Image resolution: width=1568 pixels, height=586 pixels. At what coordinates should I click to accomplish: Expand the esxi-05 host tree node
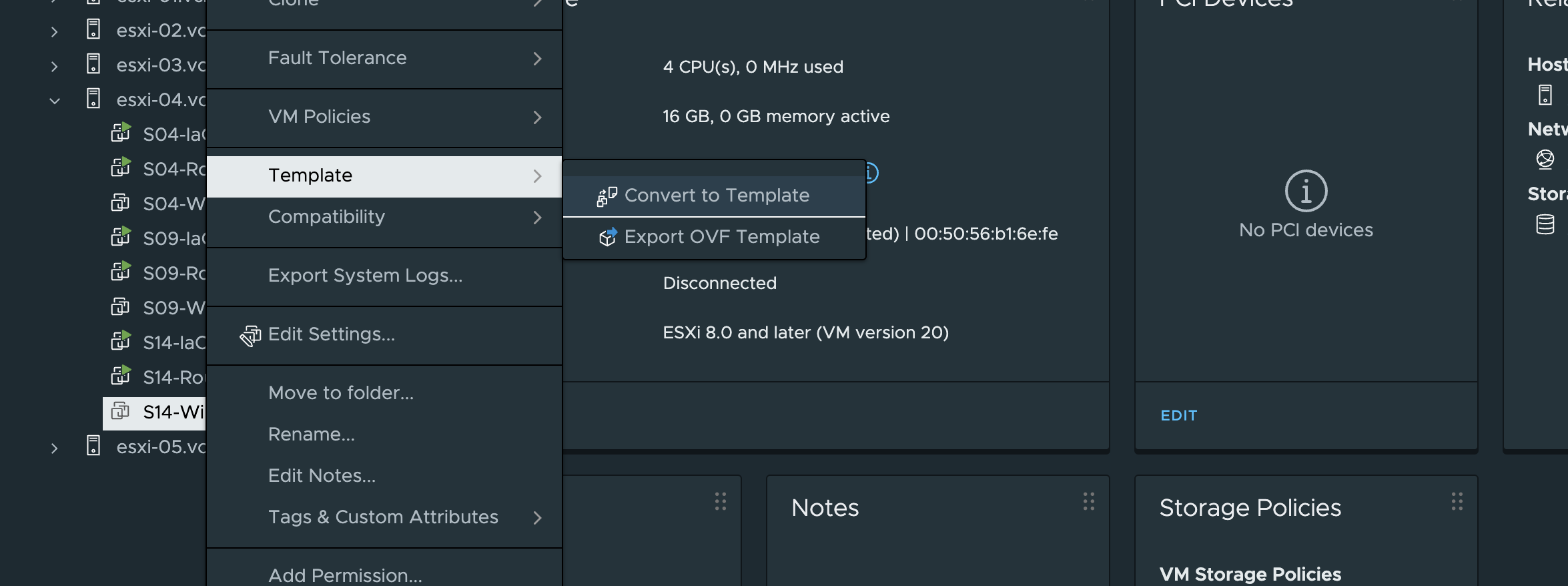[x=55, y=448]
